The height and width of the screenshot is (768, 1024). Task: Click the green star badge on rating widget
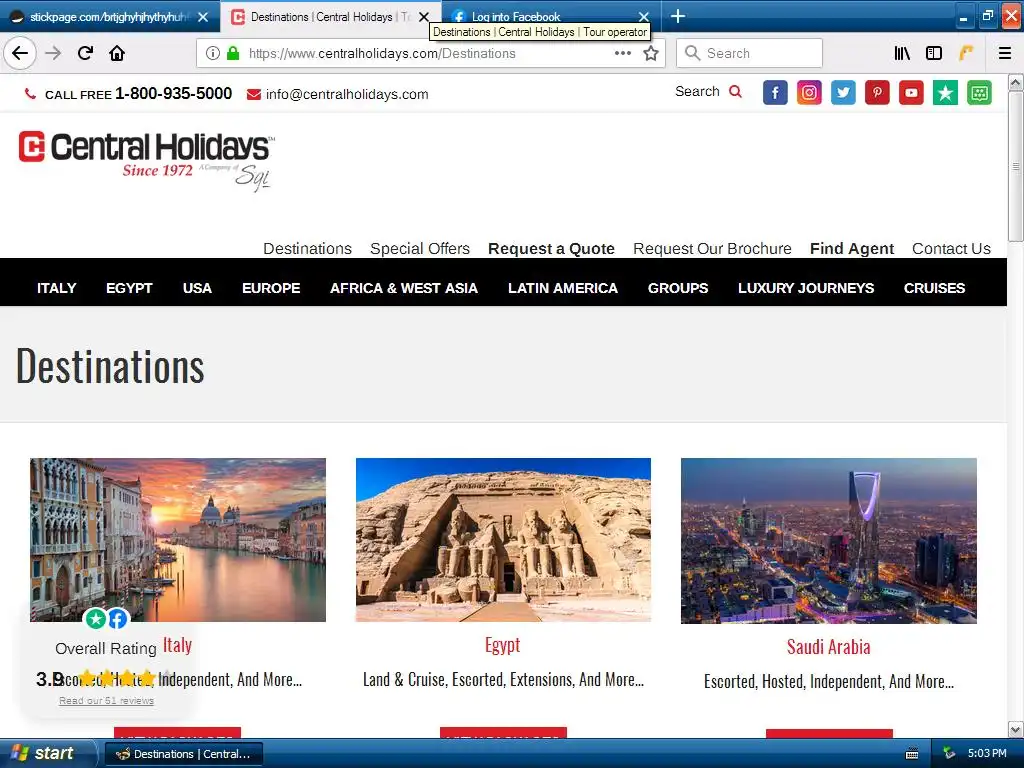tap(96, 618)
